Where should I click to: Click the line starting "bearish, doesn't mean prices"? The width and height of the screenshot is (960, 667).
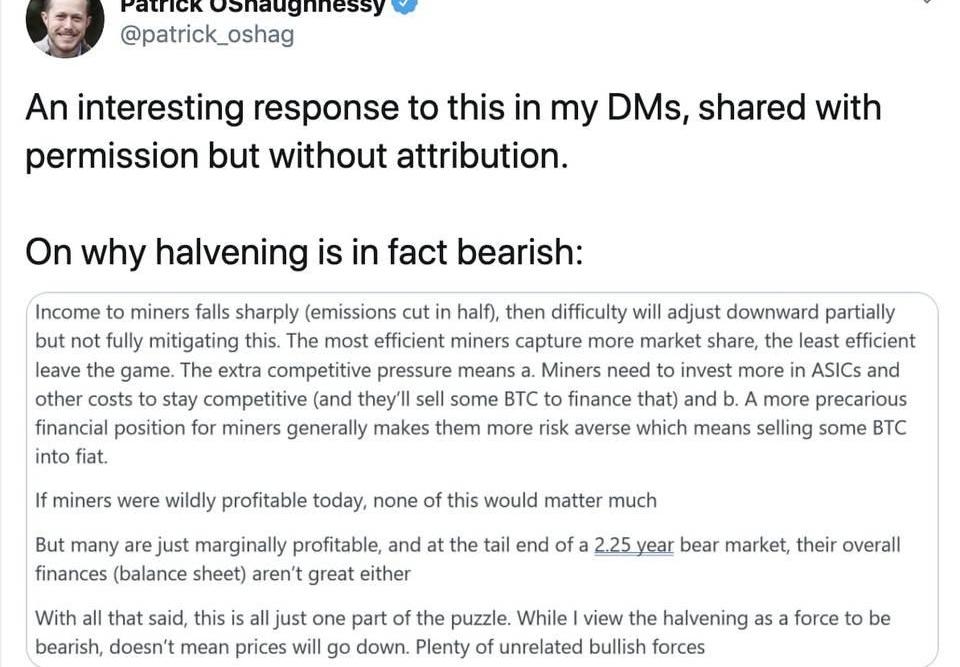pyautogui.click(x=370, y=647)
